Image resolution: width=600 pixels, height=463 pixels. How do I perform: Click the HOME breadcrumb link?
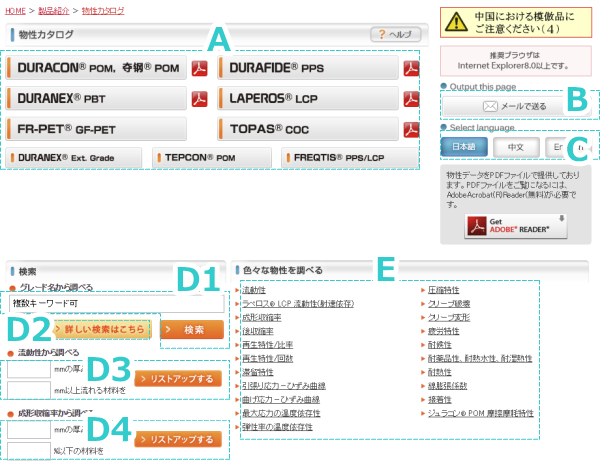coord(15,11)
